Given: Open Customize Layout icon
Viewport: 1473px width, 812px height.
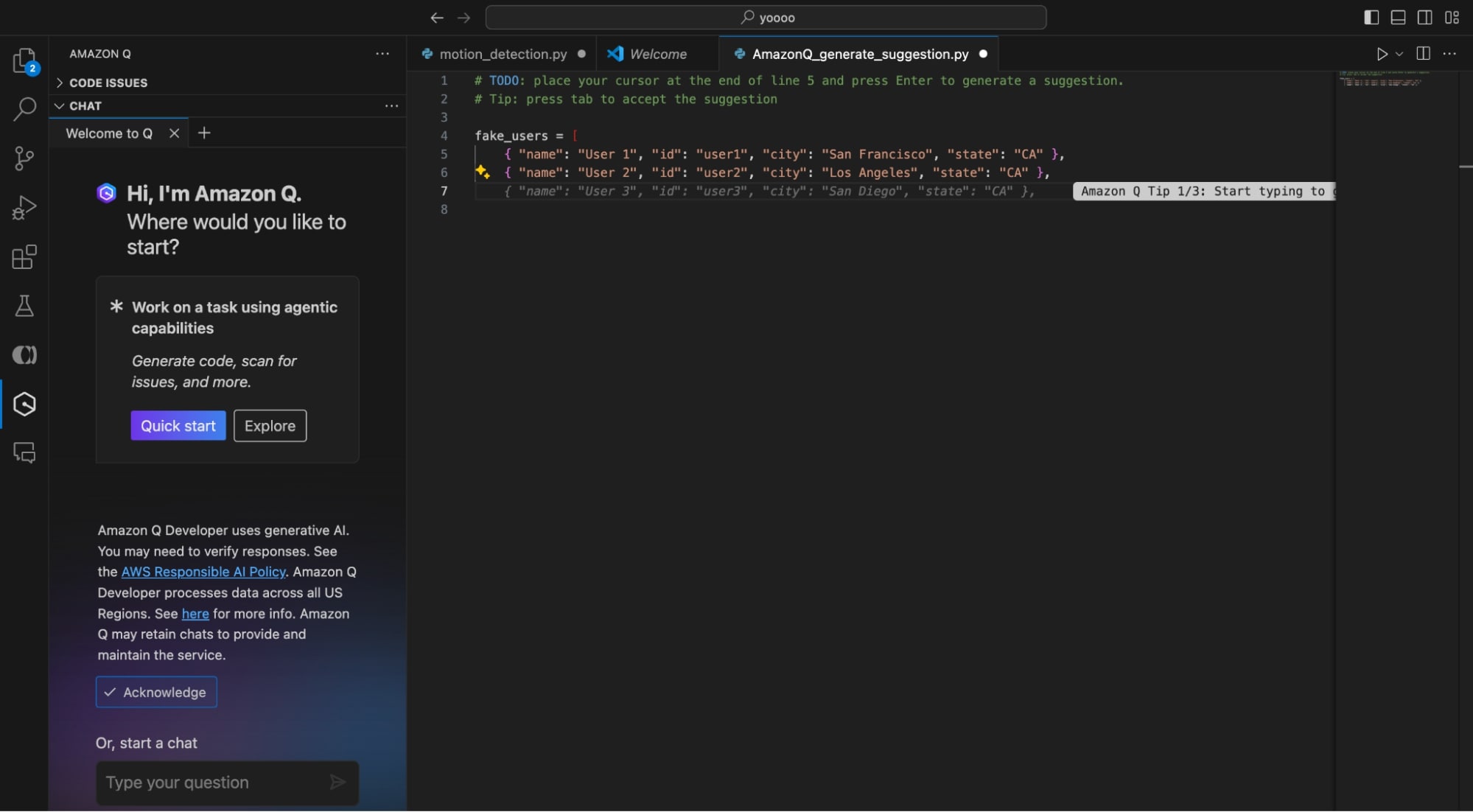Looking at the screenshot, I should (x=1452, y=18).
